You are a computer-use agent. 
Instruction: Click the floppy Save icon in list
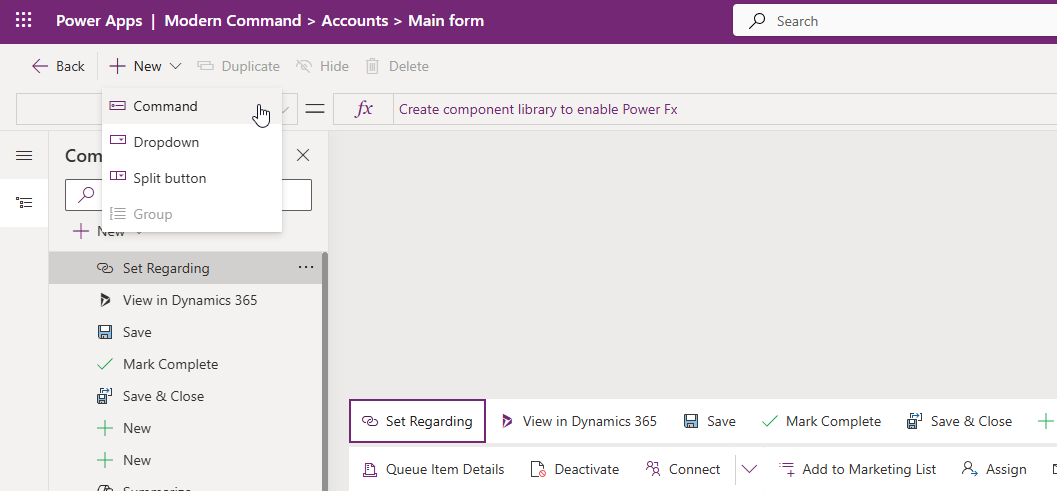[x=104, y=332]
